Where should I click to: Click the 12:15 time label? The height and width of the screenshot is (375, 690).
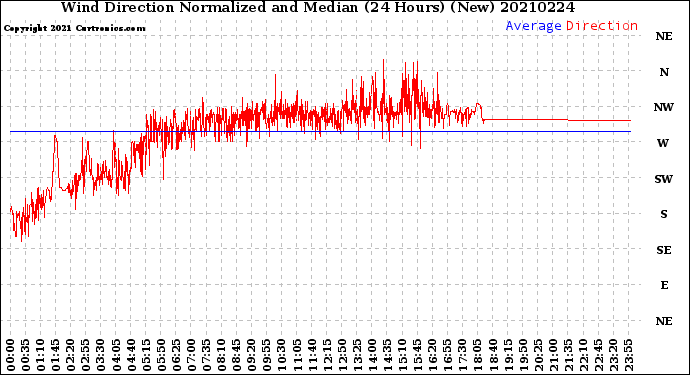coord(327,355)
